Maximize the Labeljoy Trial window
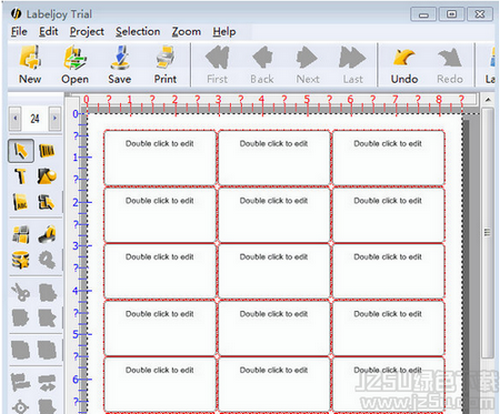500x414 pixels. click(452, 14)
